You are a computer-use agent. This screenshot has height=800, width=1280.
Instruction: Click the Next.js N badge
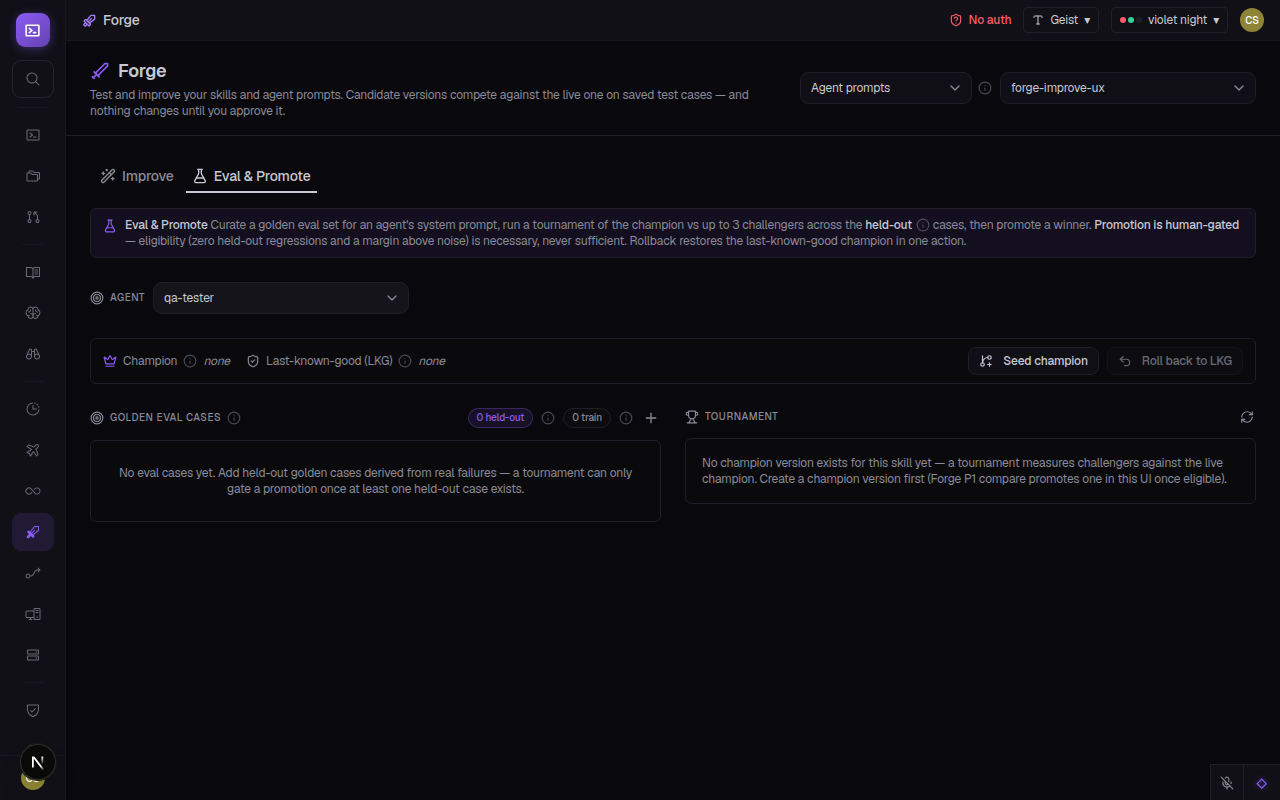tap(38, 763)
